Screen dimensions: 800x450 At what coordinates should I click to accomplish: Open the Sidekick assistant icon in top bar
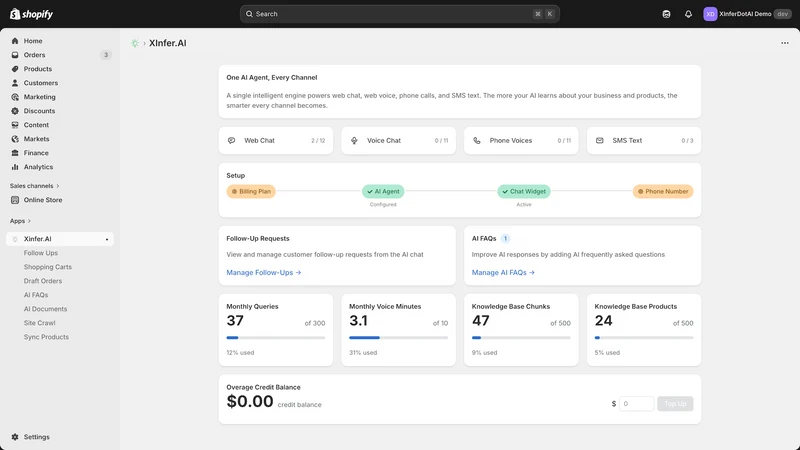coord(666,14)
